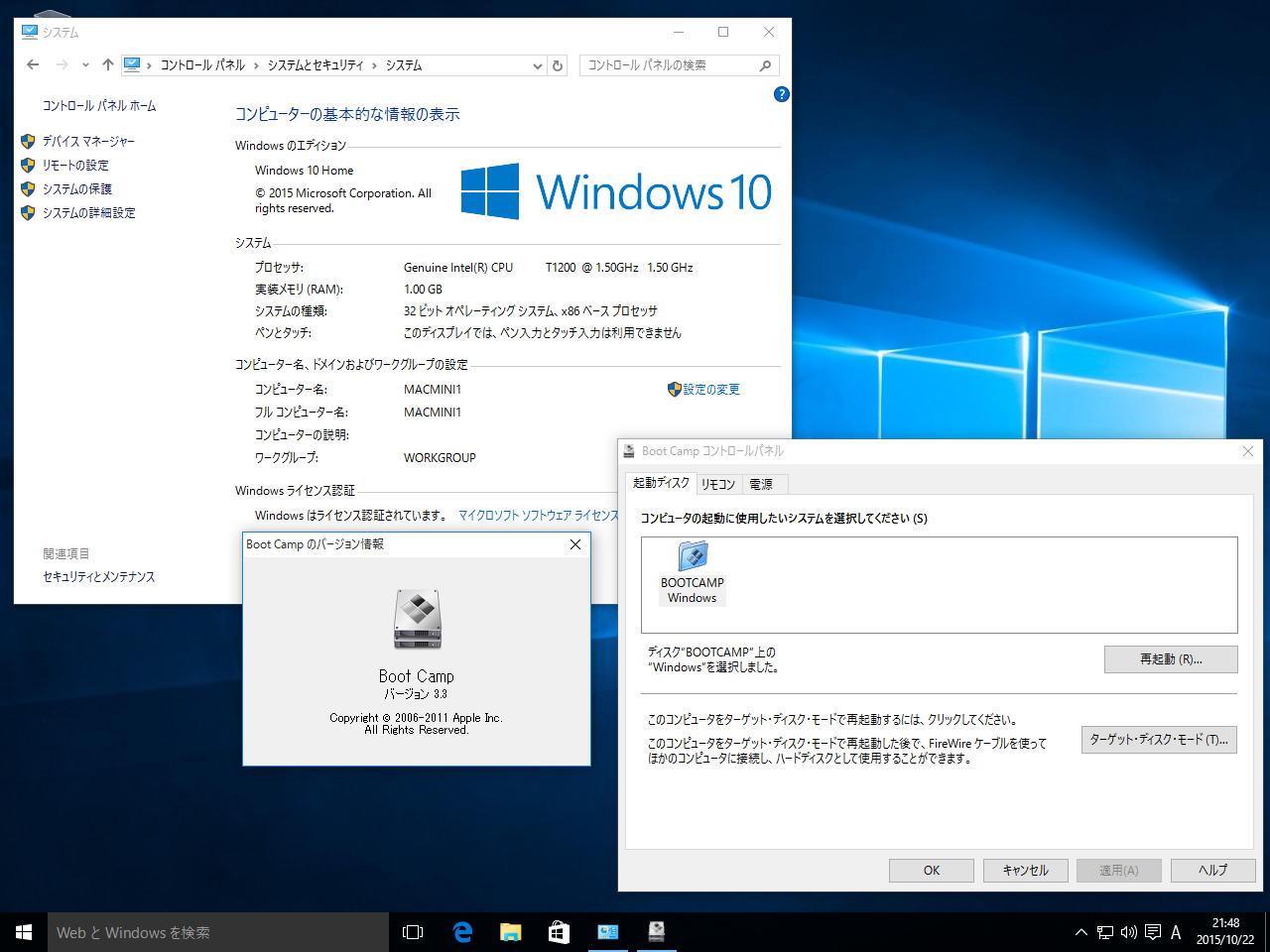1270x952 pixels.
Task: Expand the chevron before コントロール パネル in the address bar
Action: (150, 65)
